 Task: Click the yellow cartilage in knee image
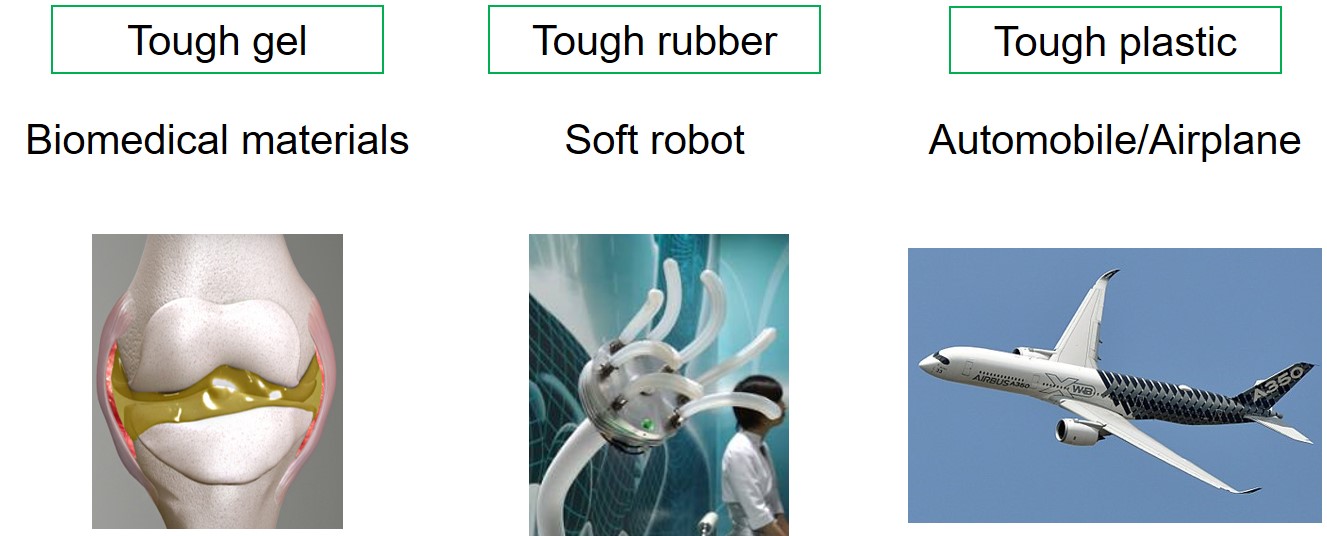(x=217, y=392)
